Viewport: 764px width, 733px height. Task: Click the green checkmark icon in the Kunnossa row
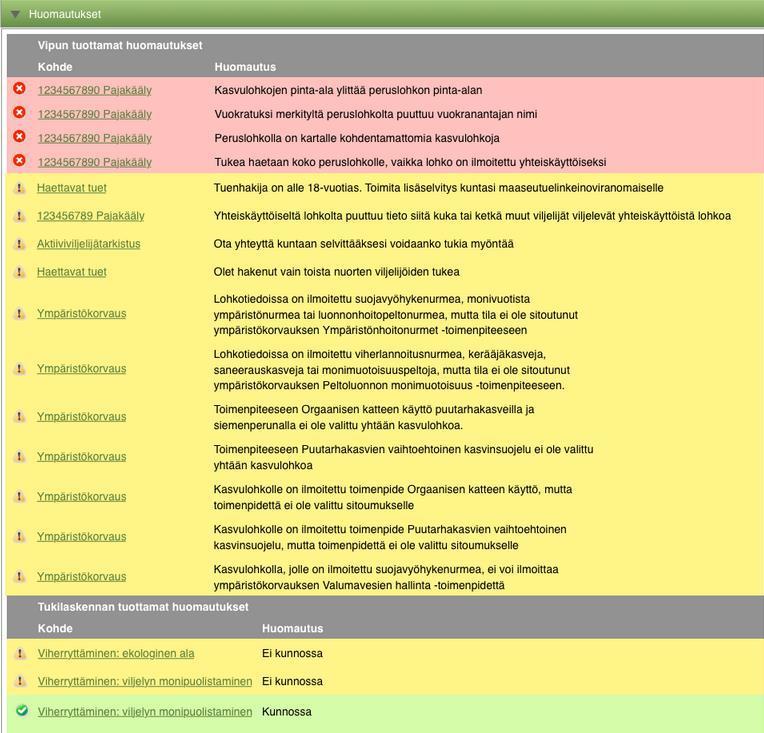[x=21, y=711]
